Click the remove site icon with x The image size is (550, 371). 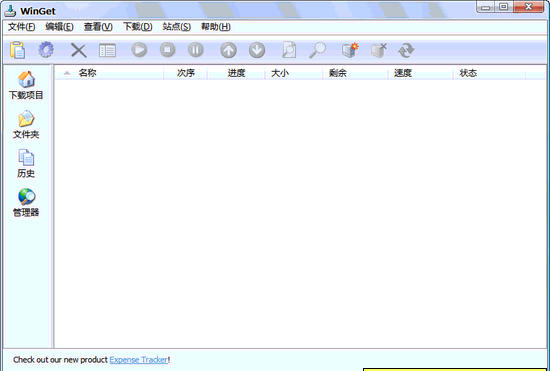pyautogui.click(x=379, y=50)
